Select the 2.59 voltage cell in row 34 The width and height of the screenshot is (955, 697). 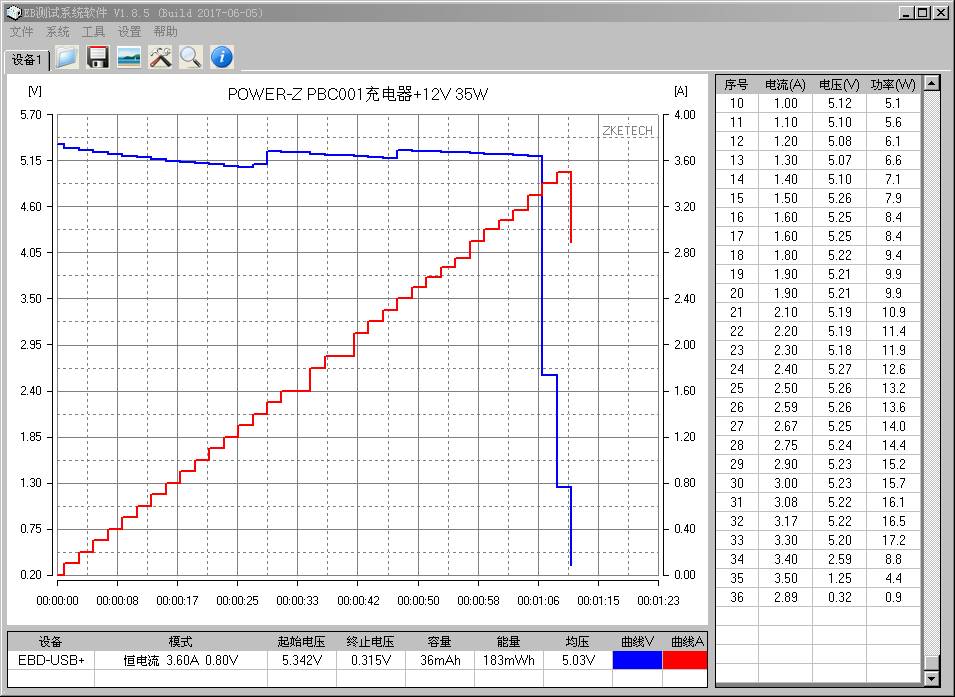(x=839, y=559)
